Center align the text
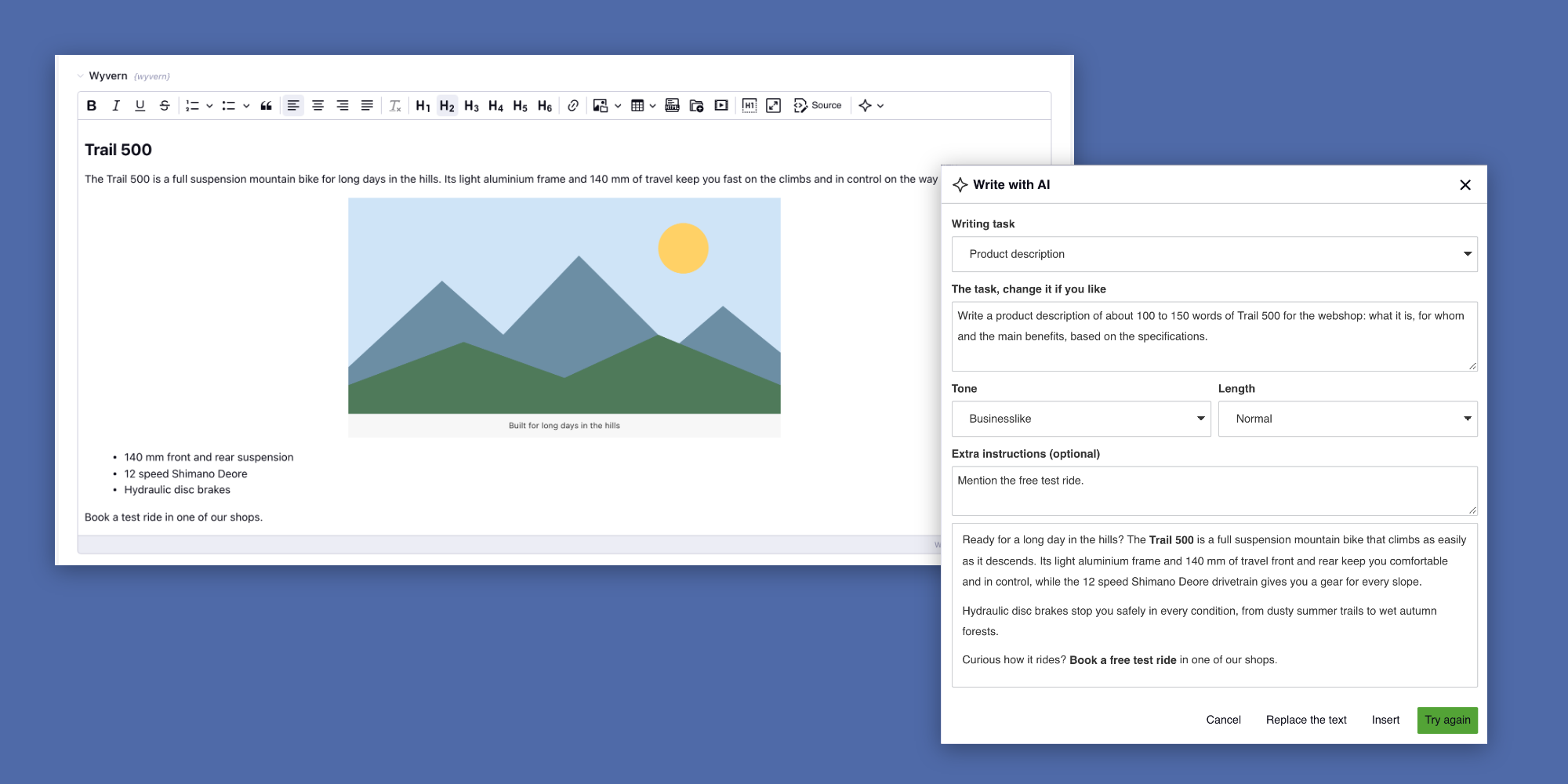 (318, 106)
